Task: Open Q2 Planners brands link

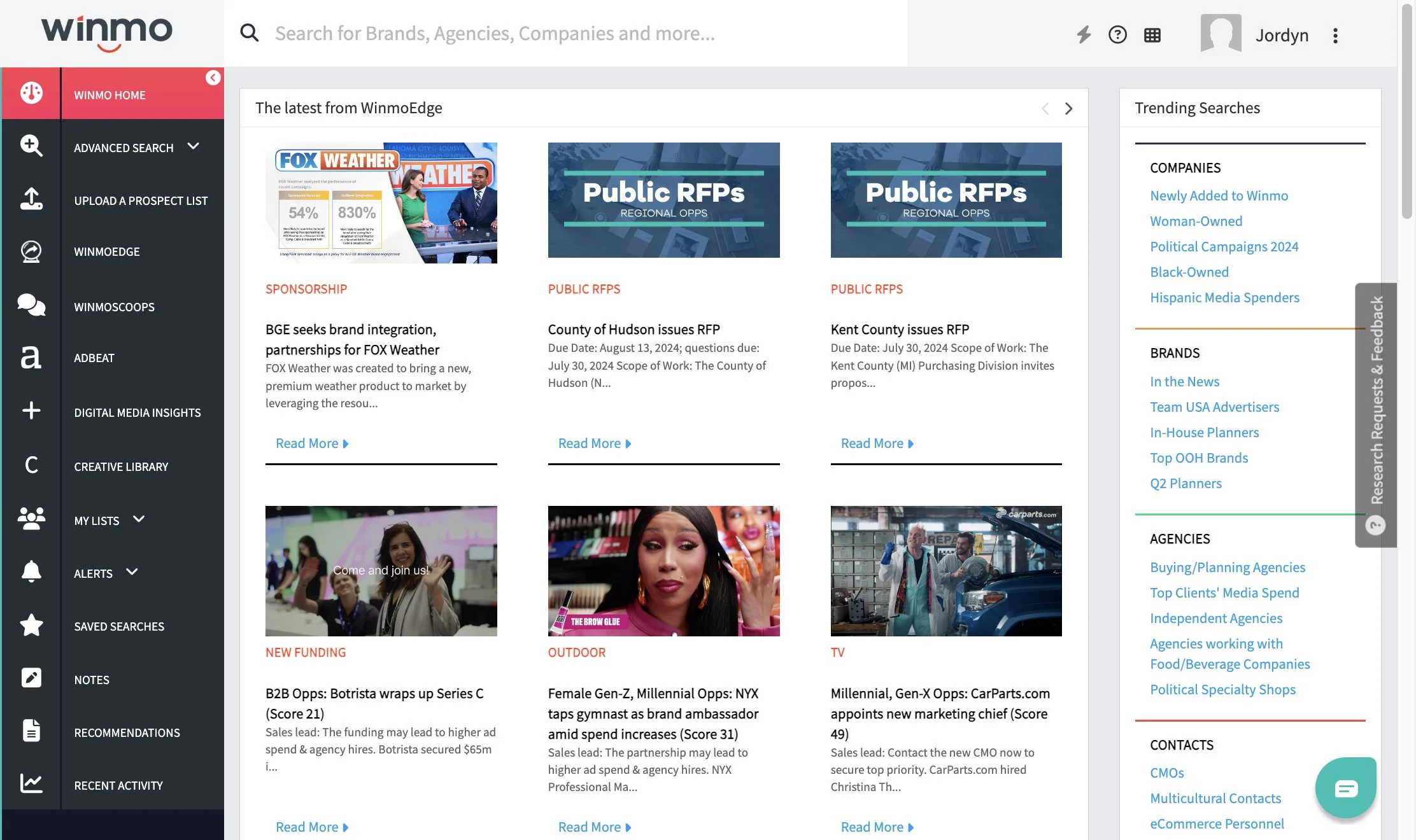Action: pos(1186,484)
